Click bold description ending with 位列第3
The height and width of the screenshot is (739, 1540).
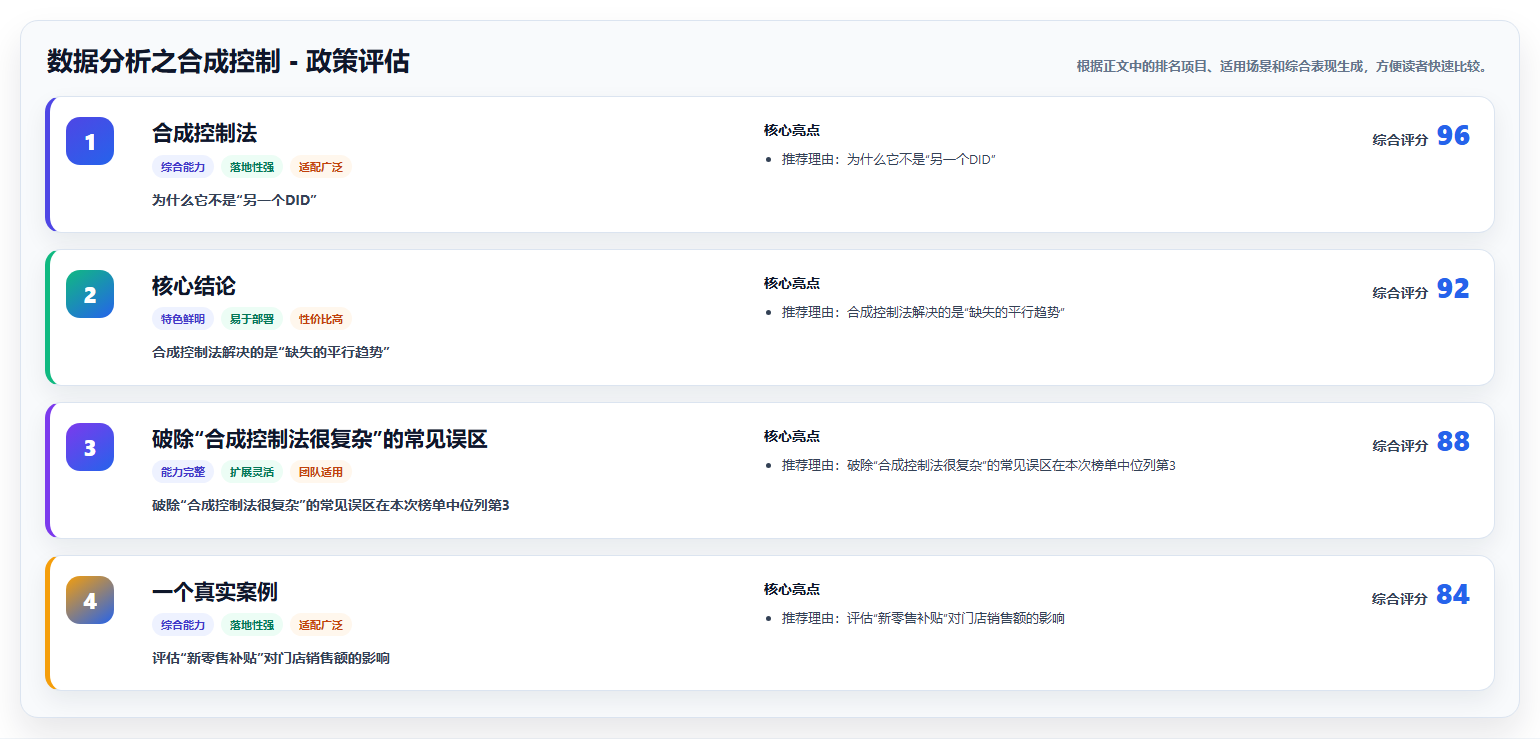coord(331,505)
